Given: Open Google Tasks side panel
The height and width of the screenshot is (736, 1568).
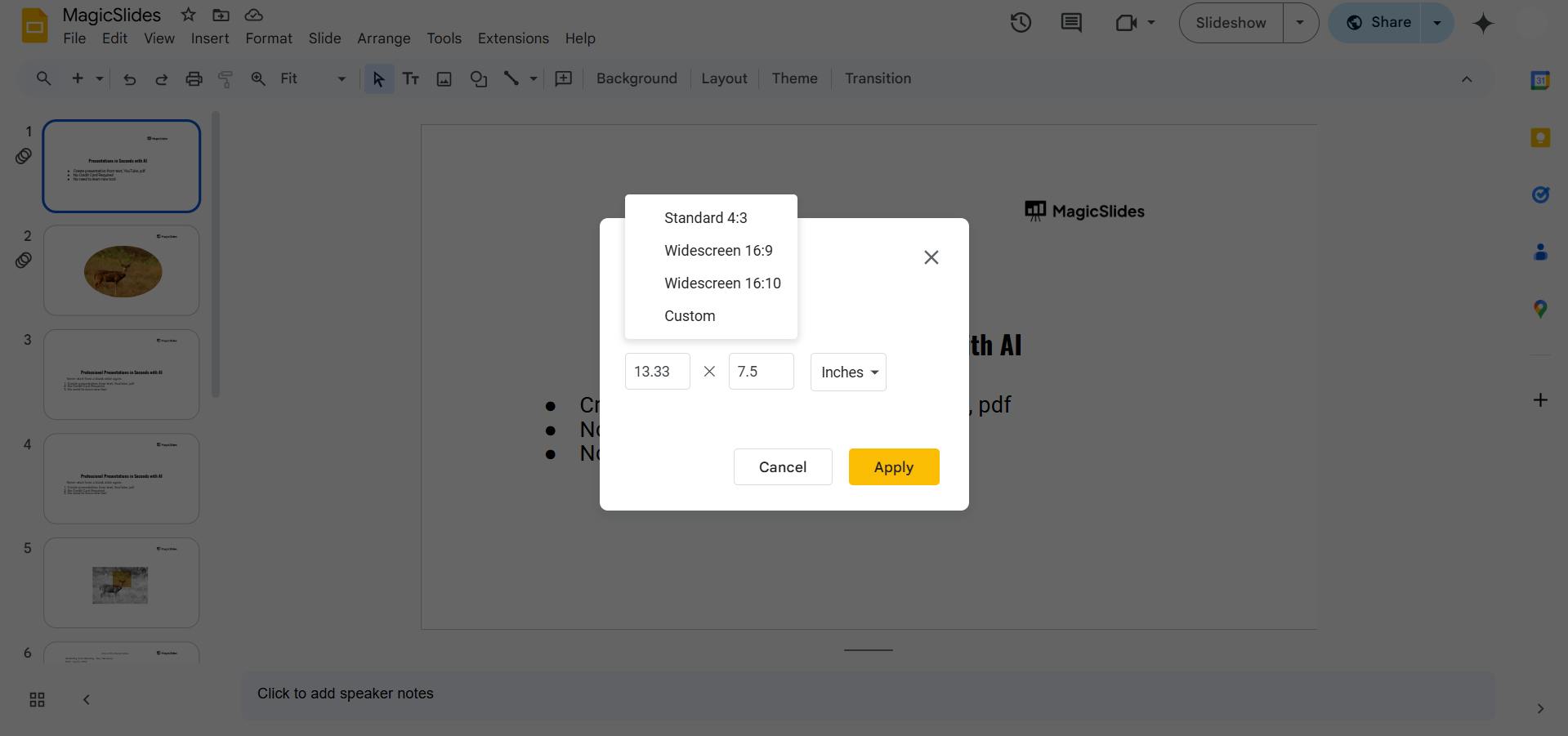Looking at the screenshot, I should click(1540, 194).
